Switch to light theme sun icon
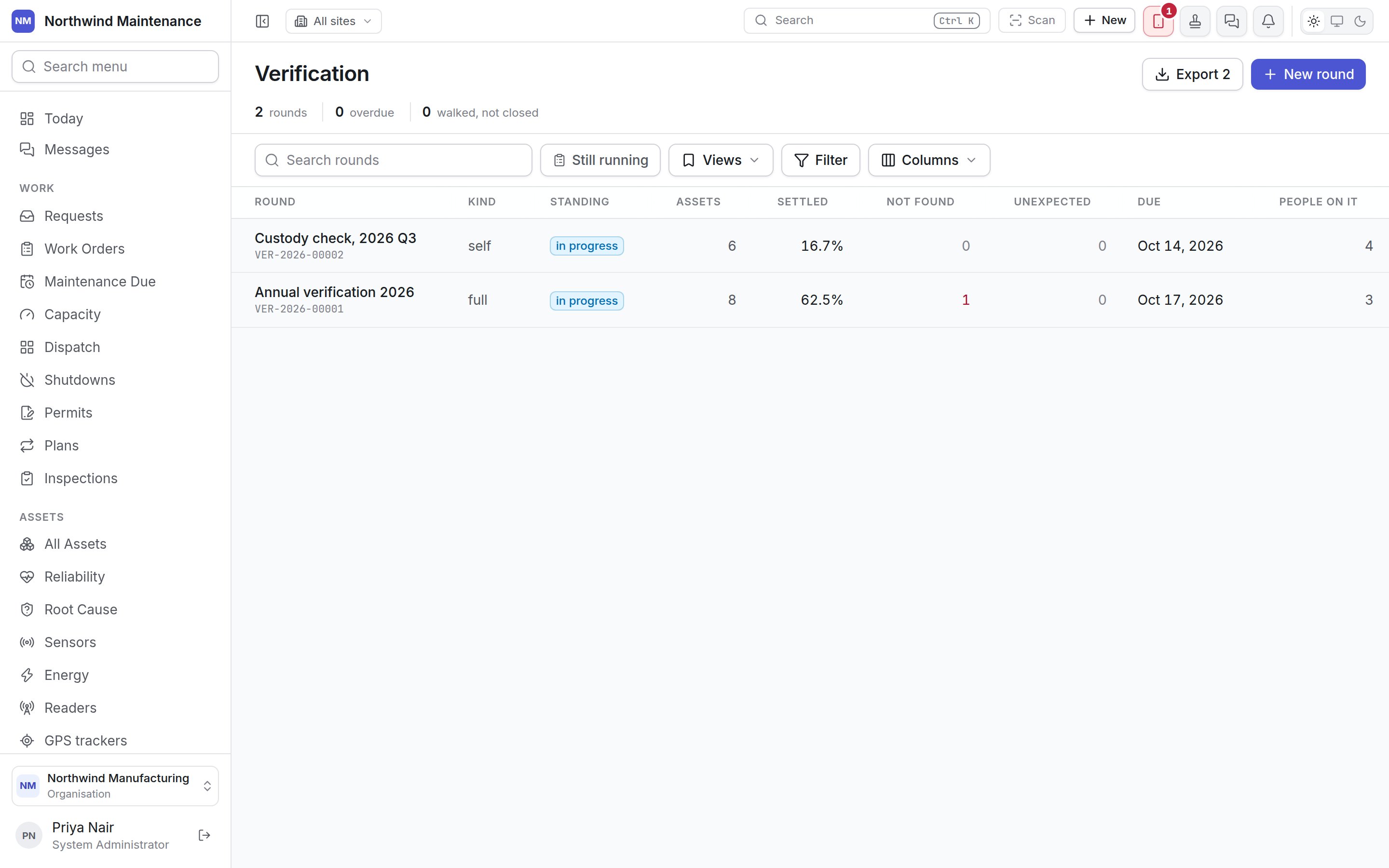1389x868 pixels. coord(1314,21)
